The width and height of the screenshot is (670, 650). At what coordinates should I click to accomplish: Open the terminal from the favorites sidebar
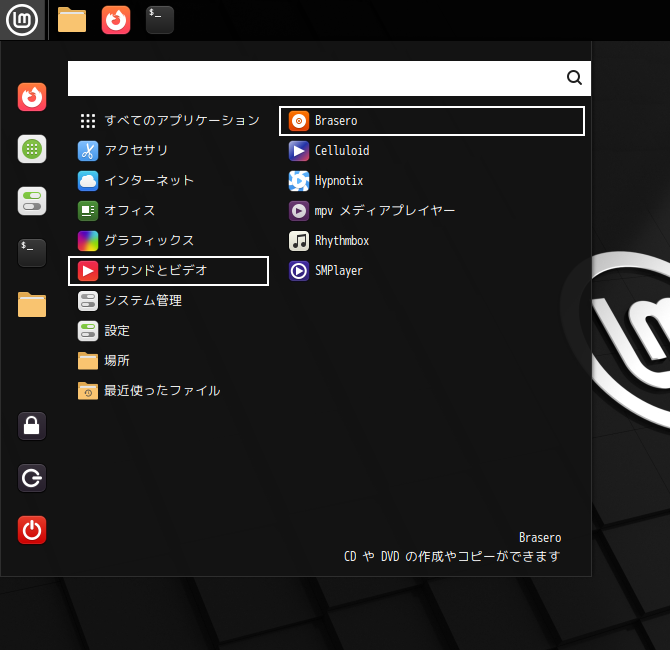(32, 253)
